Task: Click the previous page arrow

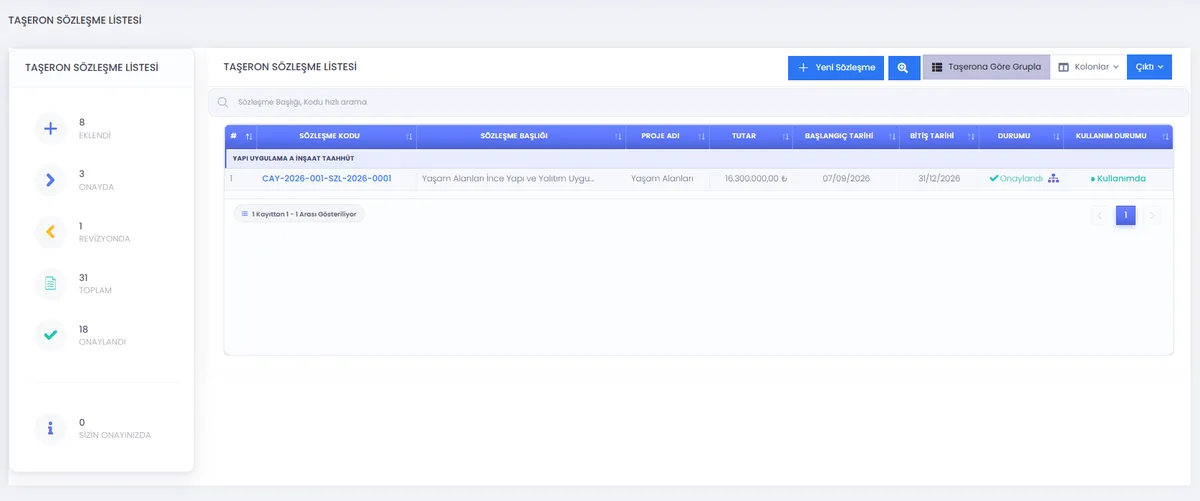Action: [x=1099, y=215]
